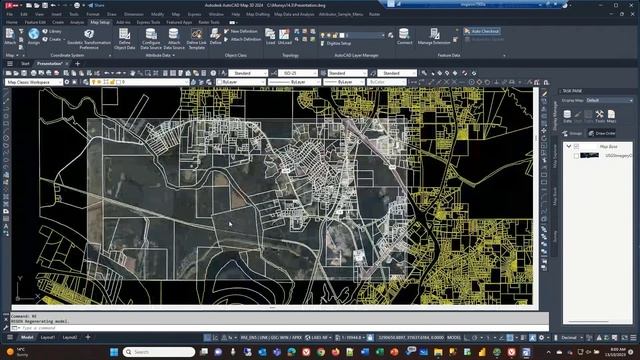Open the layer control dropdown

point(139,82)
